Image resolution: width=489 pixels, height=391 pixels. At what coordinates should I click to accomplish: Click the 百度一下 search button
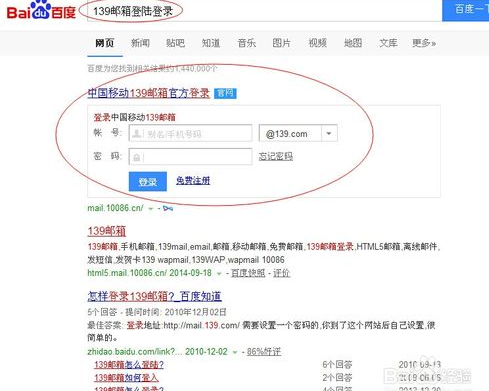click(466, 10)
